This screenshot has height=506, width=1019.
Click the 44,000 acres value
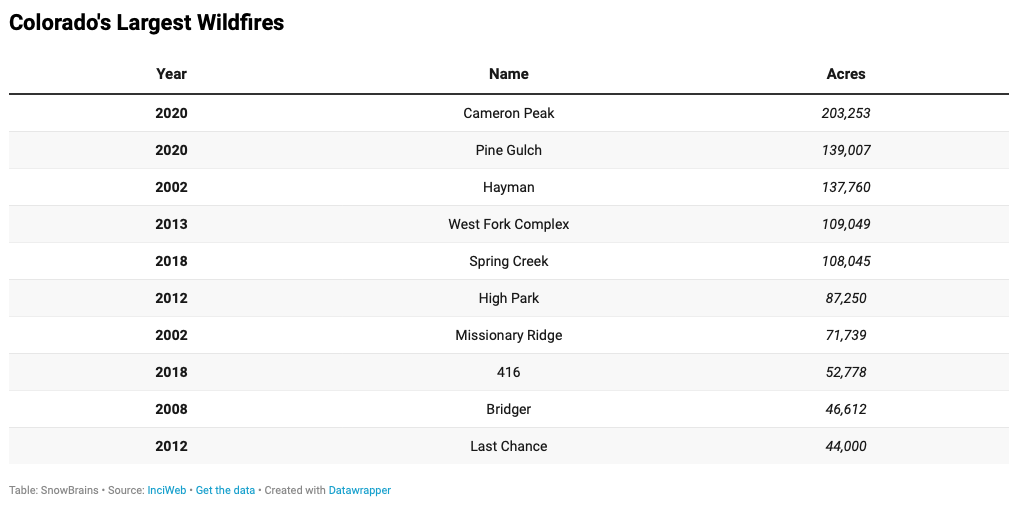[x=845, y=446]
